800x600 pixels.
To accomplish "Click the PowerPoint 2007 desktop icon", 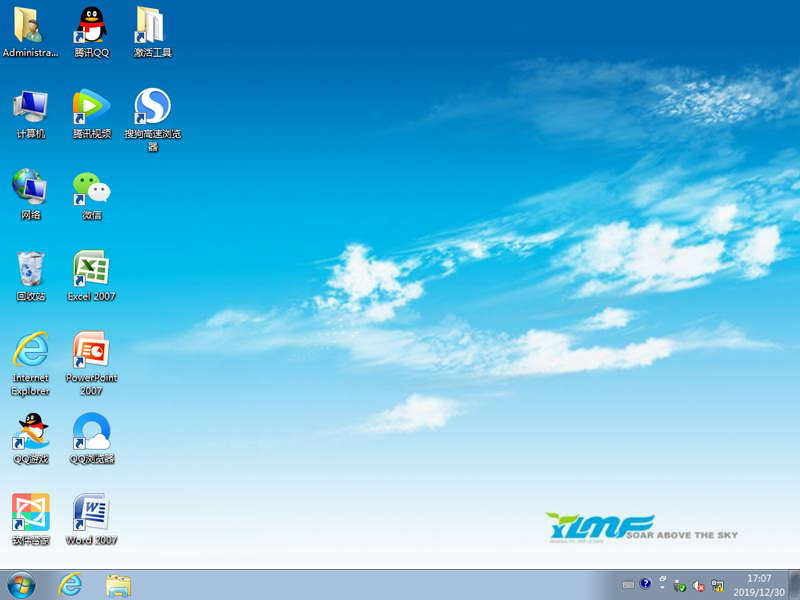I will 92,351.
